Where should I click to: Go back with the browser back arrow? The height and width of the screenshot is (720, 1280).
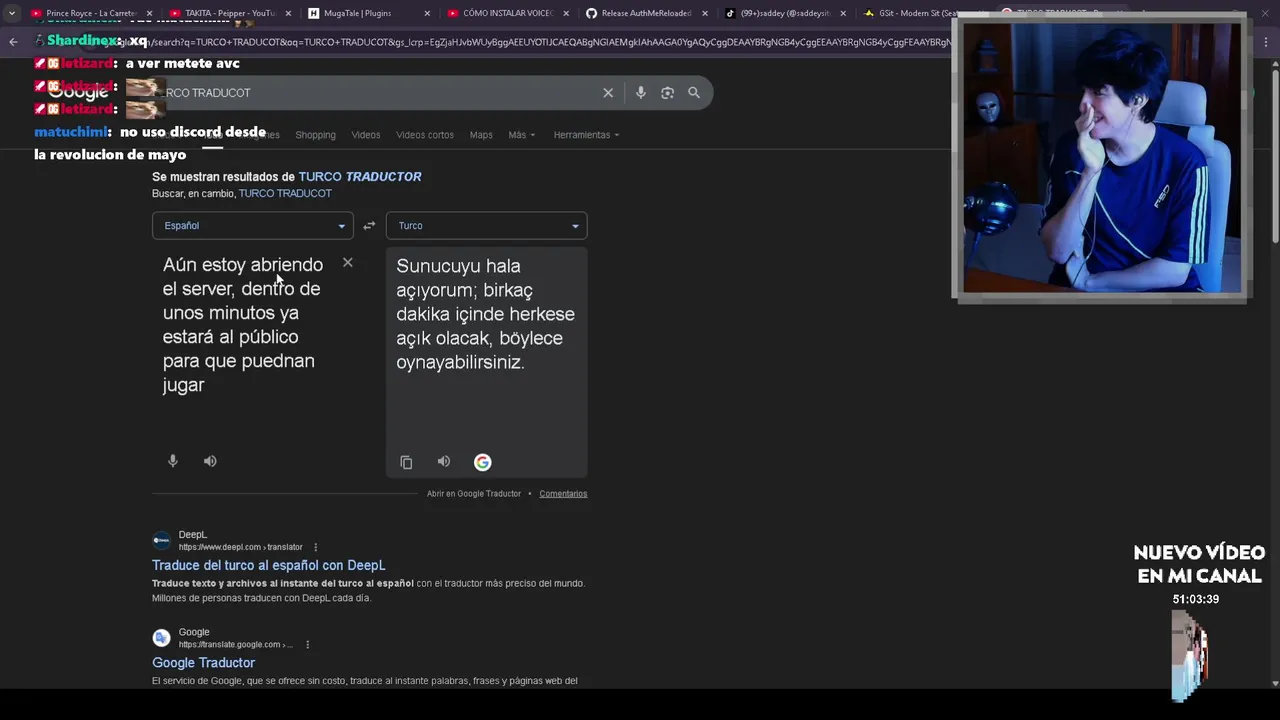(13, 42)
